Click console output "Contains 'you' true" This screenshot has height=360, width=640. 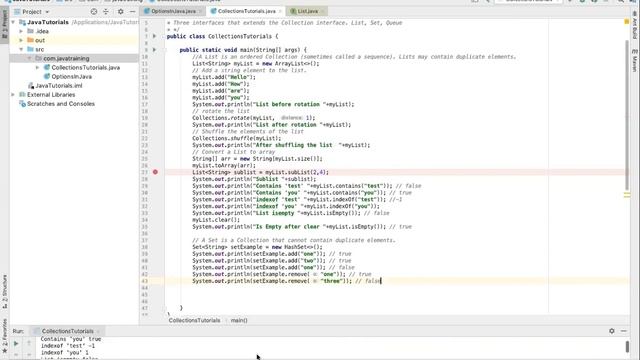click(71, 339)
